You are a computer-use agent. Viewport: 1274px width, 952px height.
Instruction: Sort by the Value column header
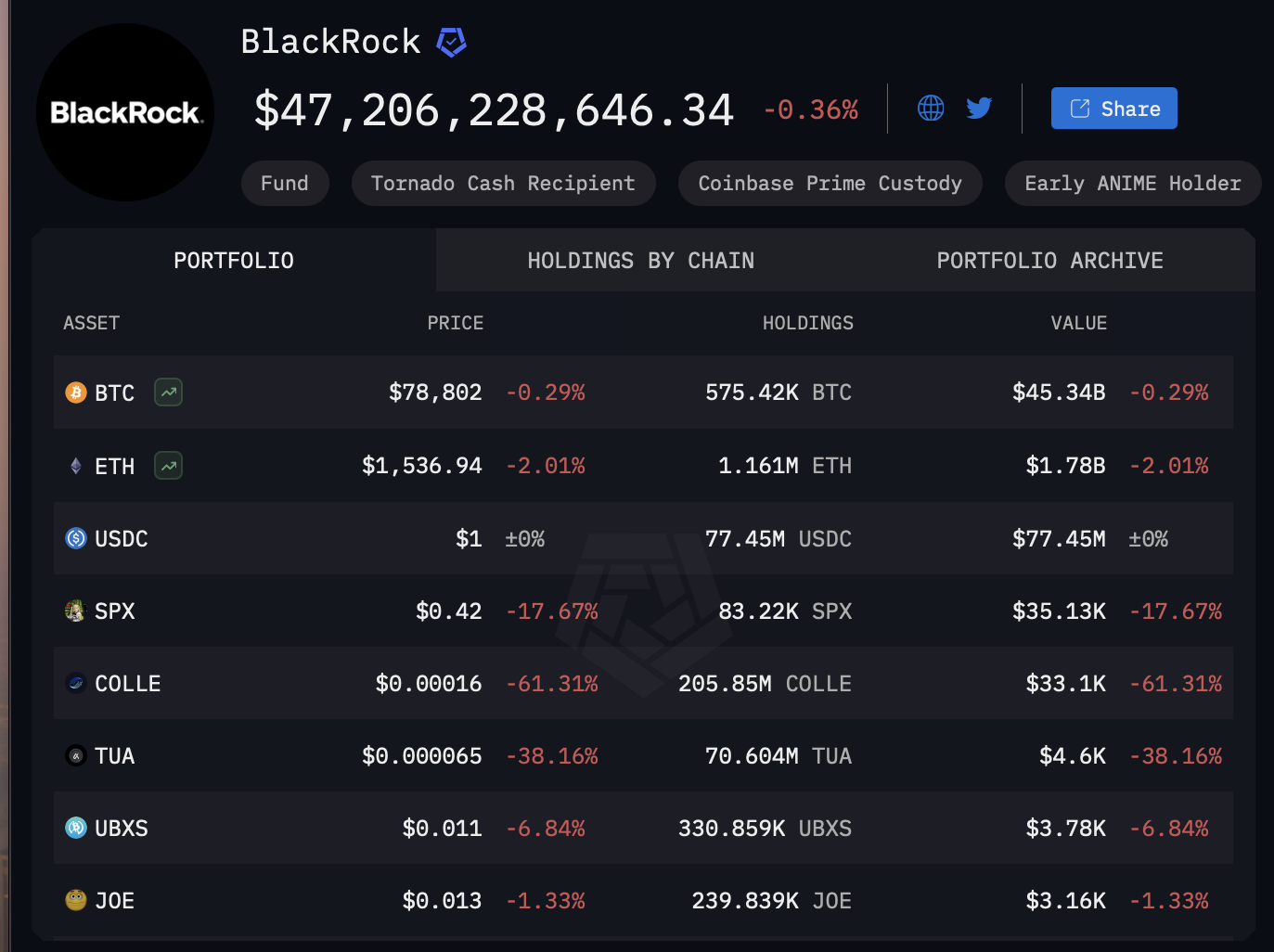[1078, 323]
